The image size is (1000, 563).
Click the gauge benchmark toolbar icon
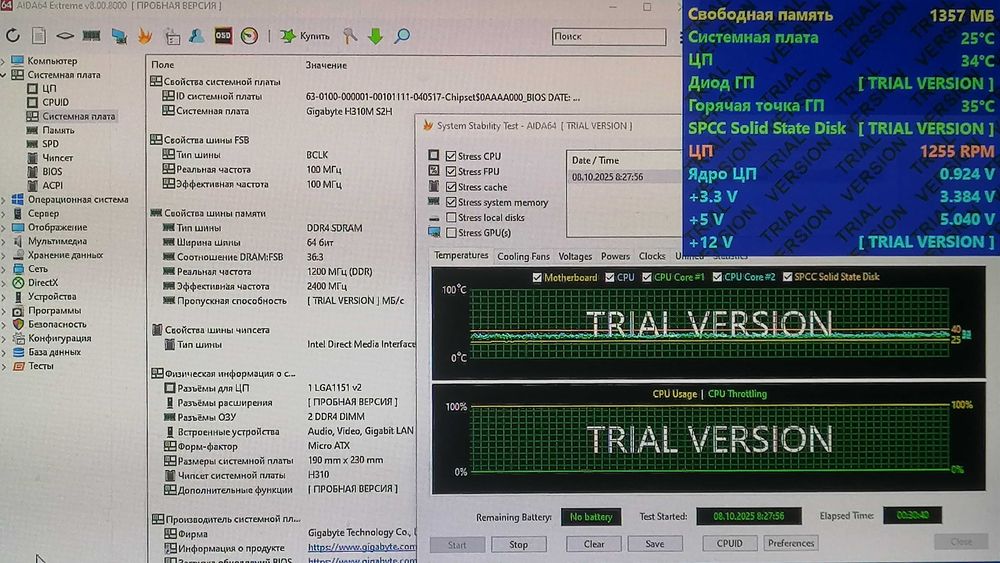tap(249, 36)
